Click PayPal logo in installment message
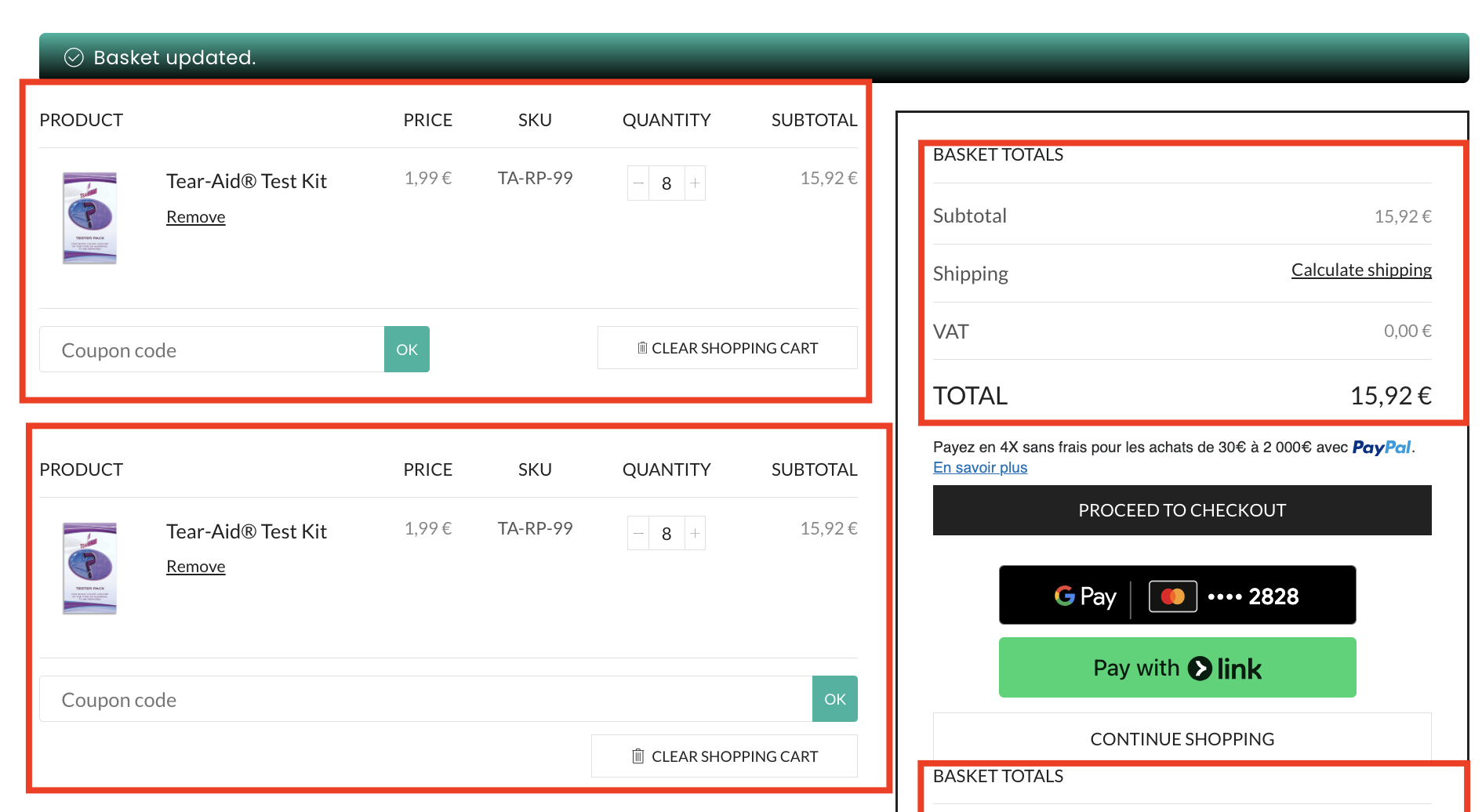 click(1382, 447)
